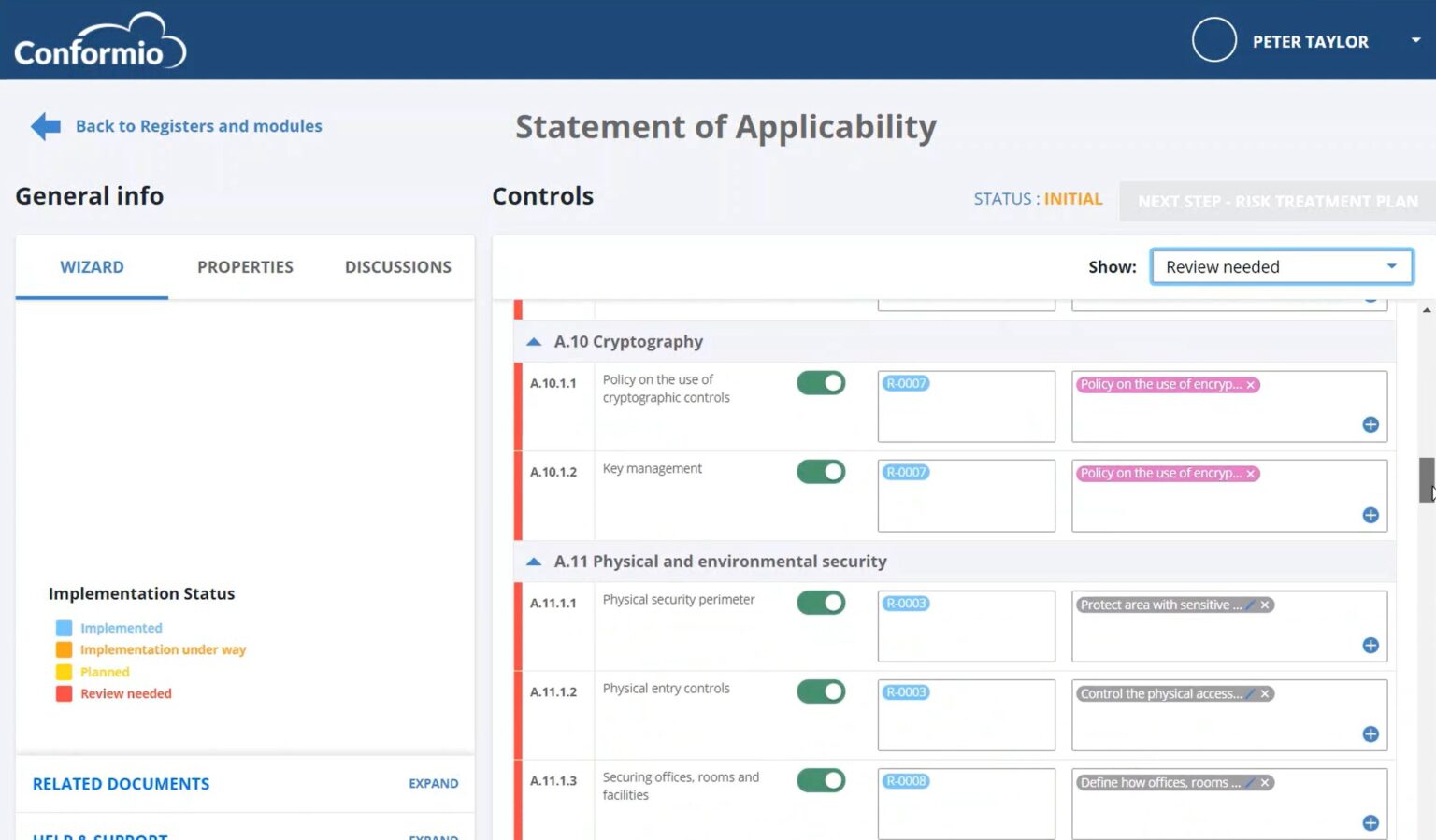This screenshot has height=840, width=1436.
Task: Click plus icon in Physical security perimeter row
Action: (1371, 645)
